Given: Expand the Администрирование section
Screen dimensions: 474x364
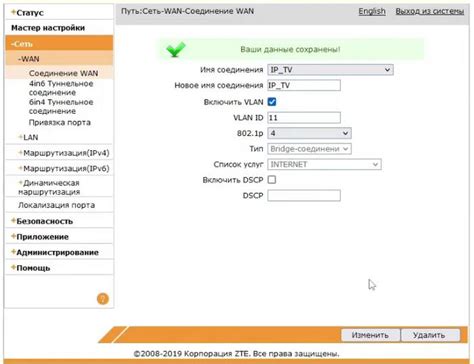Looking at the screenshot, I should coord(55,252).
